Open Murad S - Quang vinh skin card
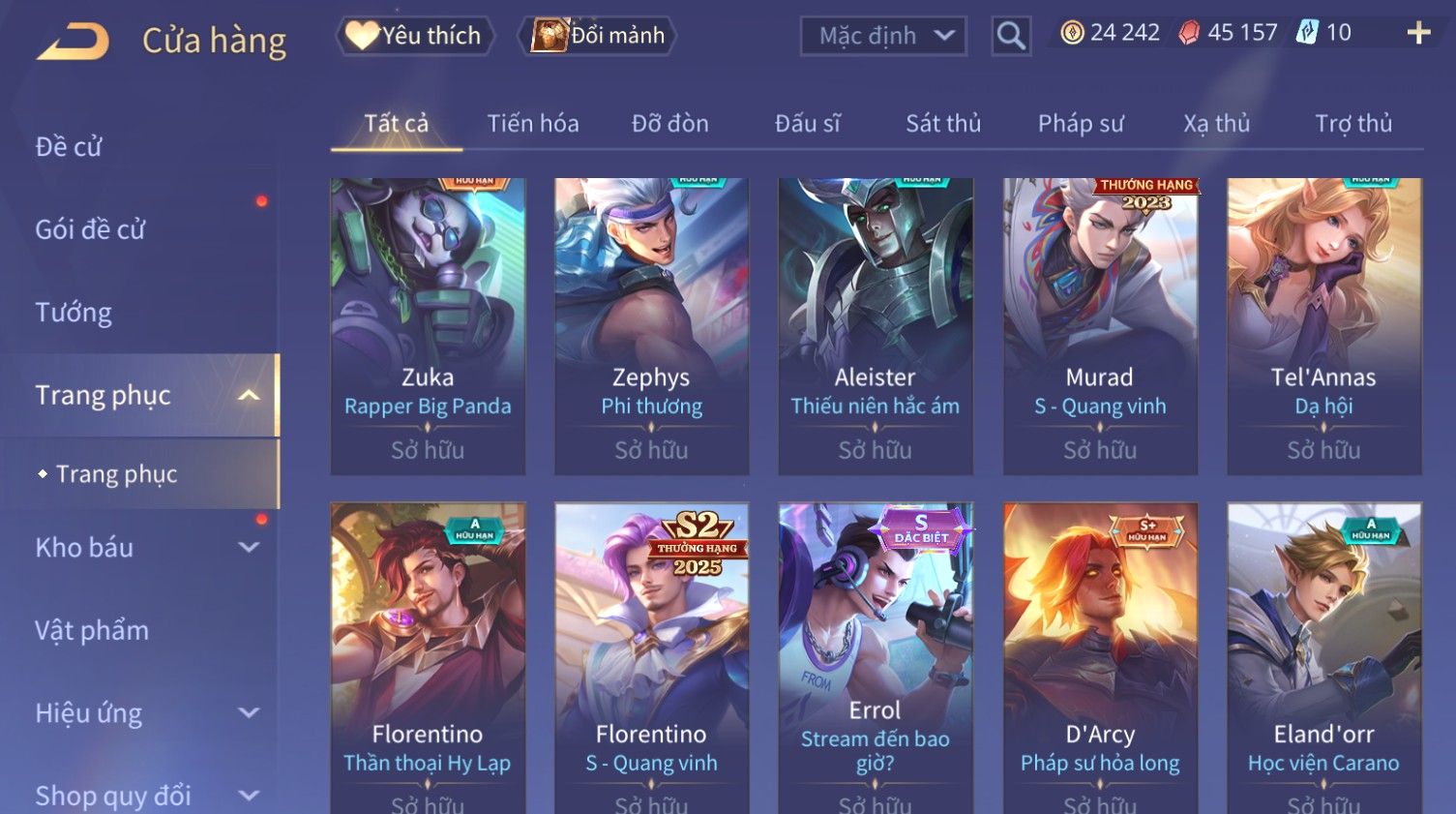The image size is (1456, 814). 1100,326
